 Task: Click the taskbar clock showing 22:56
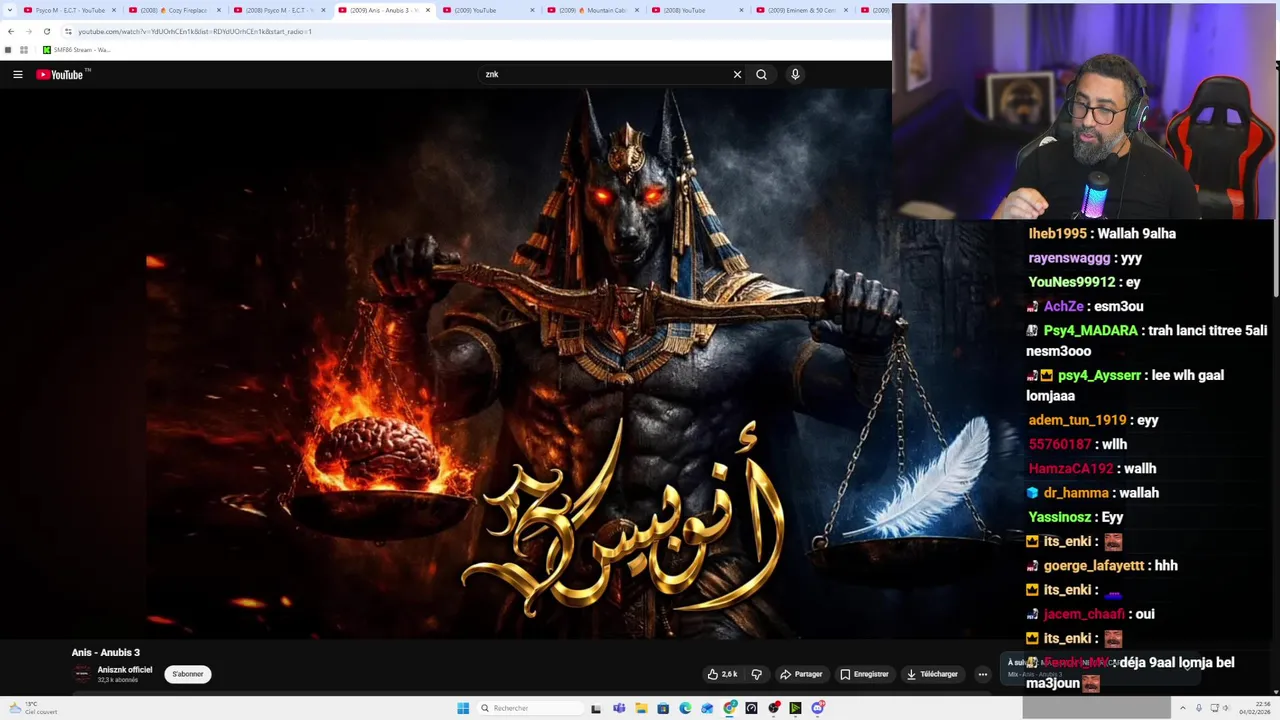pyautogui.click(x=1255, y=708)
